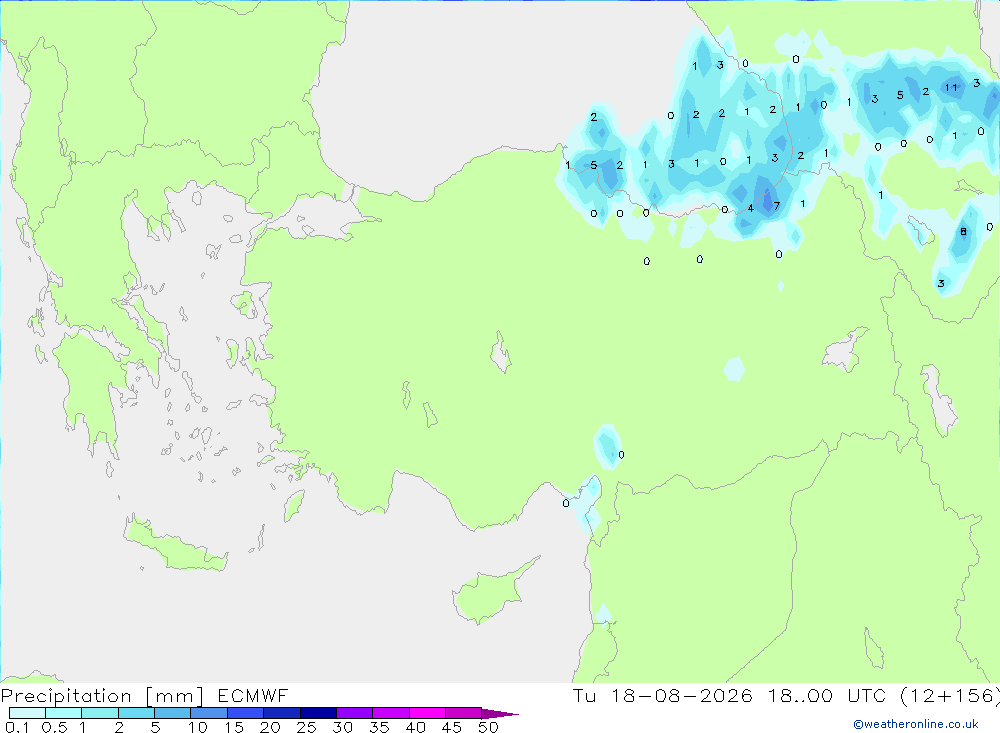
Task: Click the "UTC" label
Action: point(867,695)
